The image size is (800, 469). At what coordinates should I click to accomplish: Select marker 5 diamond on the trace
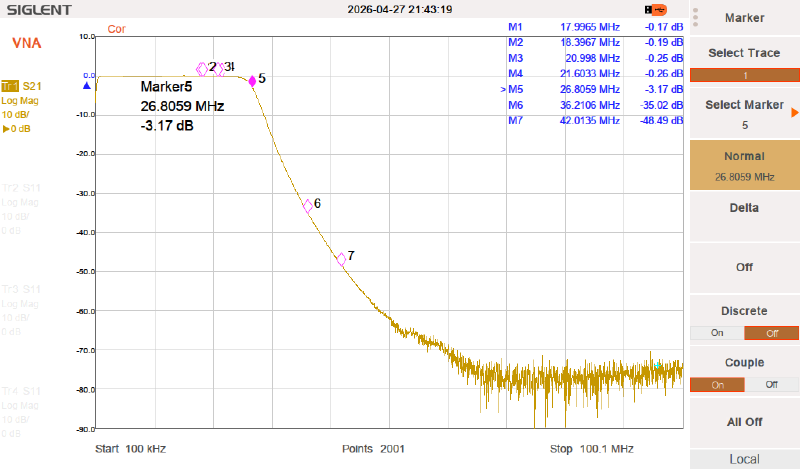[x=252, y=81]
